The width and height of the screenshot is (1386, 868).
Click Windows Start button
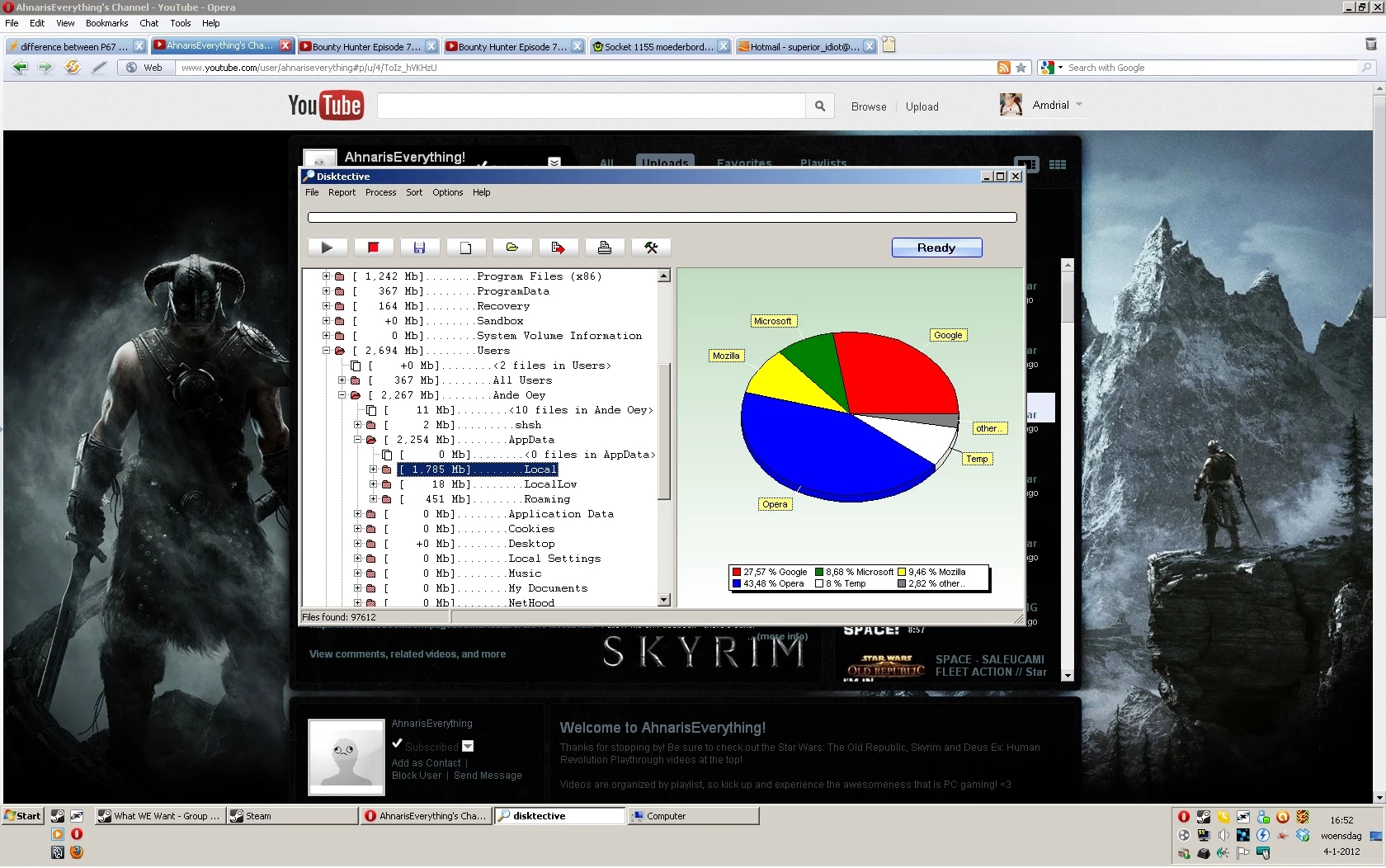22,816
